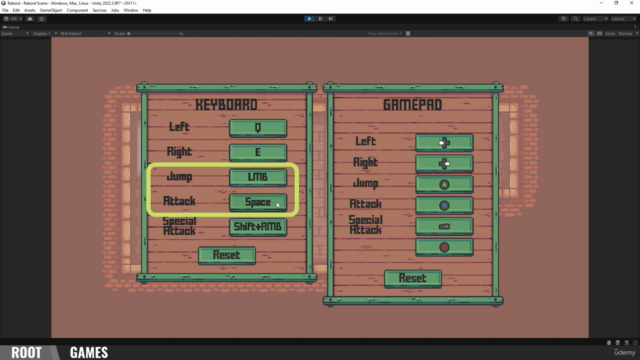Open the Help menu

coord(147,10)
